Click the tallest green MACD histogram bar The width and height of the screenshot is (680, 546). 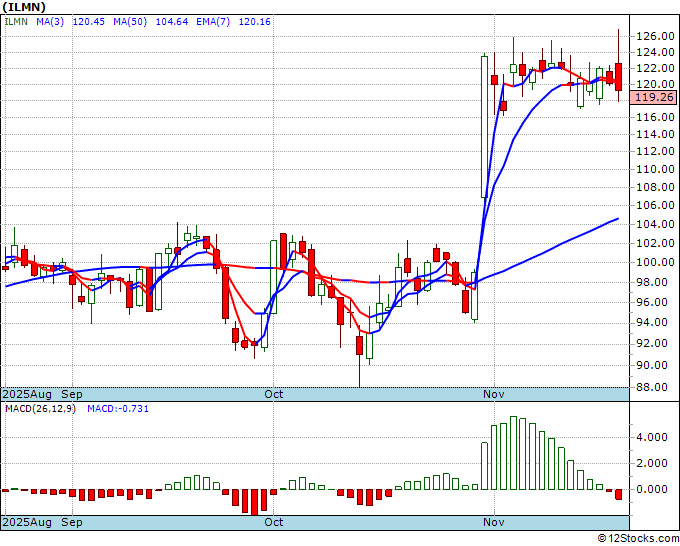[x=513, y=453]
